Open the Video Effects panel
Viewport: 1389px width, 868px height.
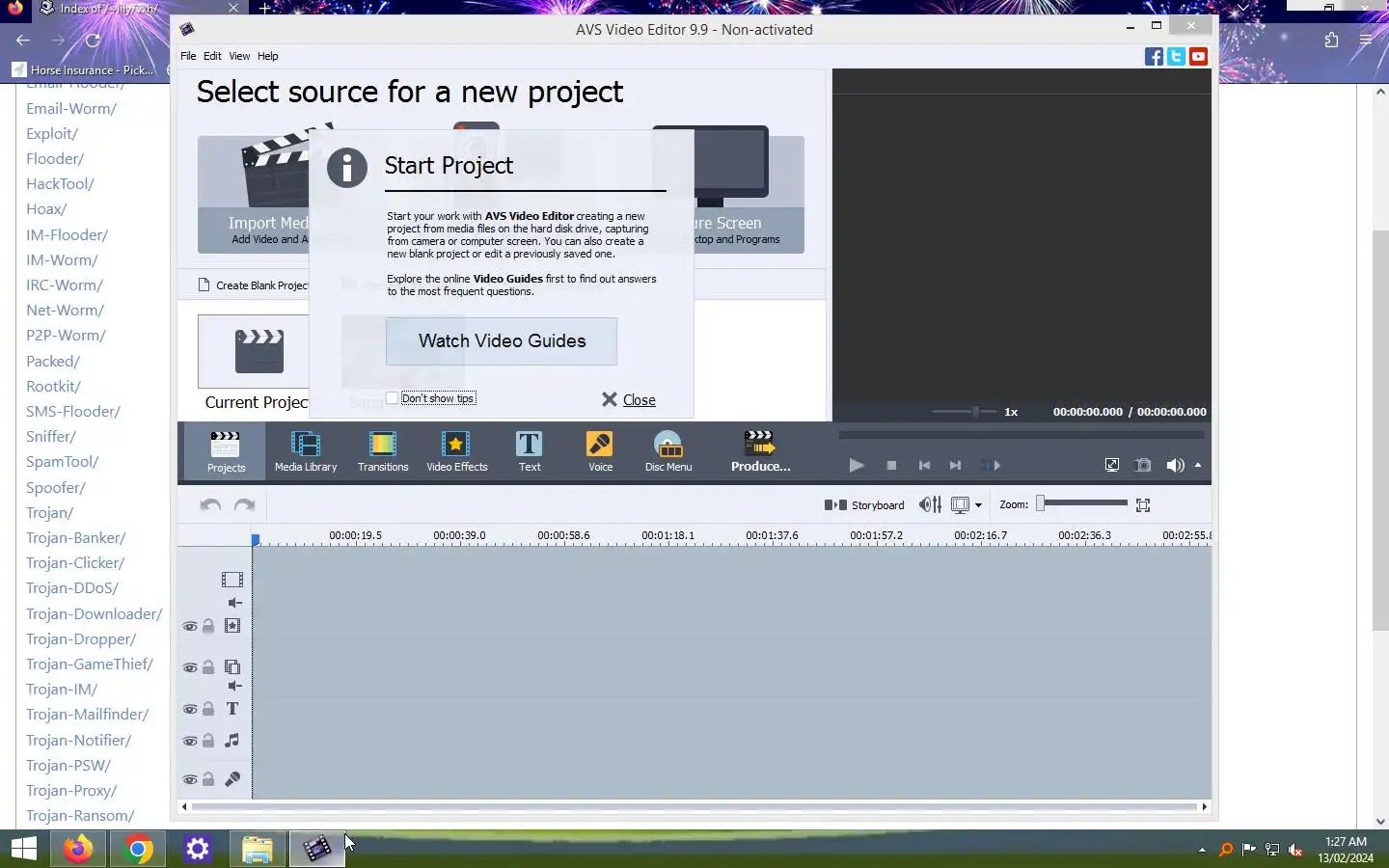pos(456,451)
